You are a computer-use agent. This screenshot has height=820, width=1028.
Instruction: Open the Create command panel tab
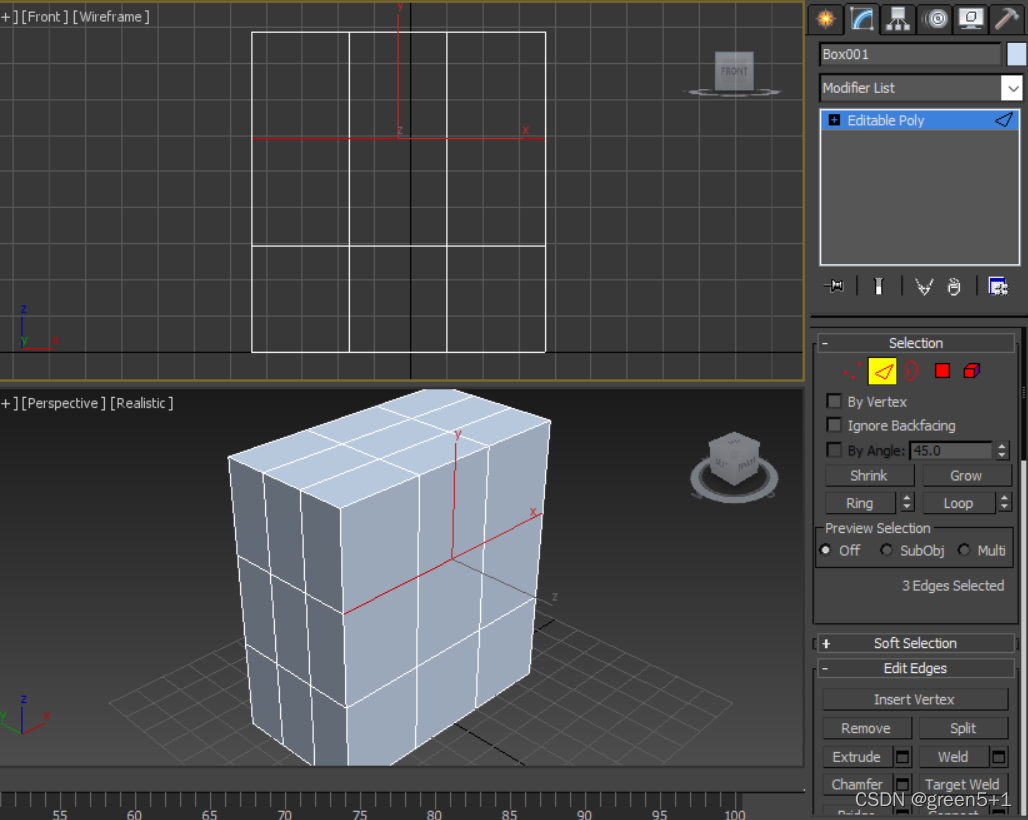[825, 18]
